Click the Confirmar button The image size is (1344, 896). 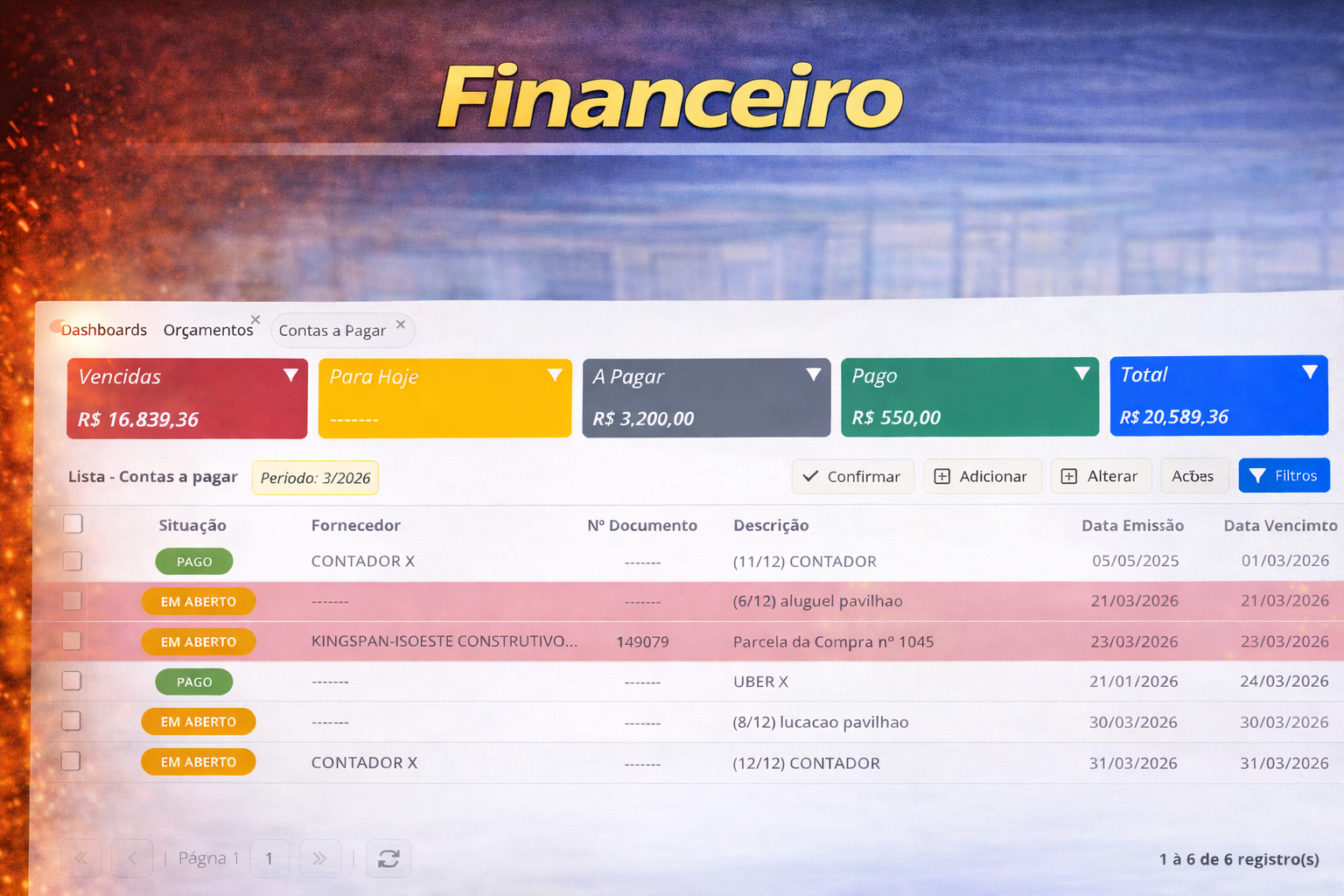point(852,476)
